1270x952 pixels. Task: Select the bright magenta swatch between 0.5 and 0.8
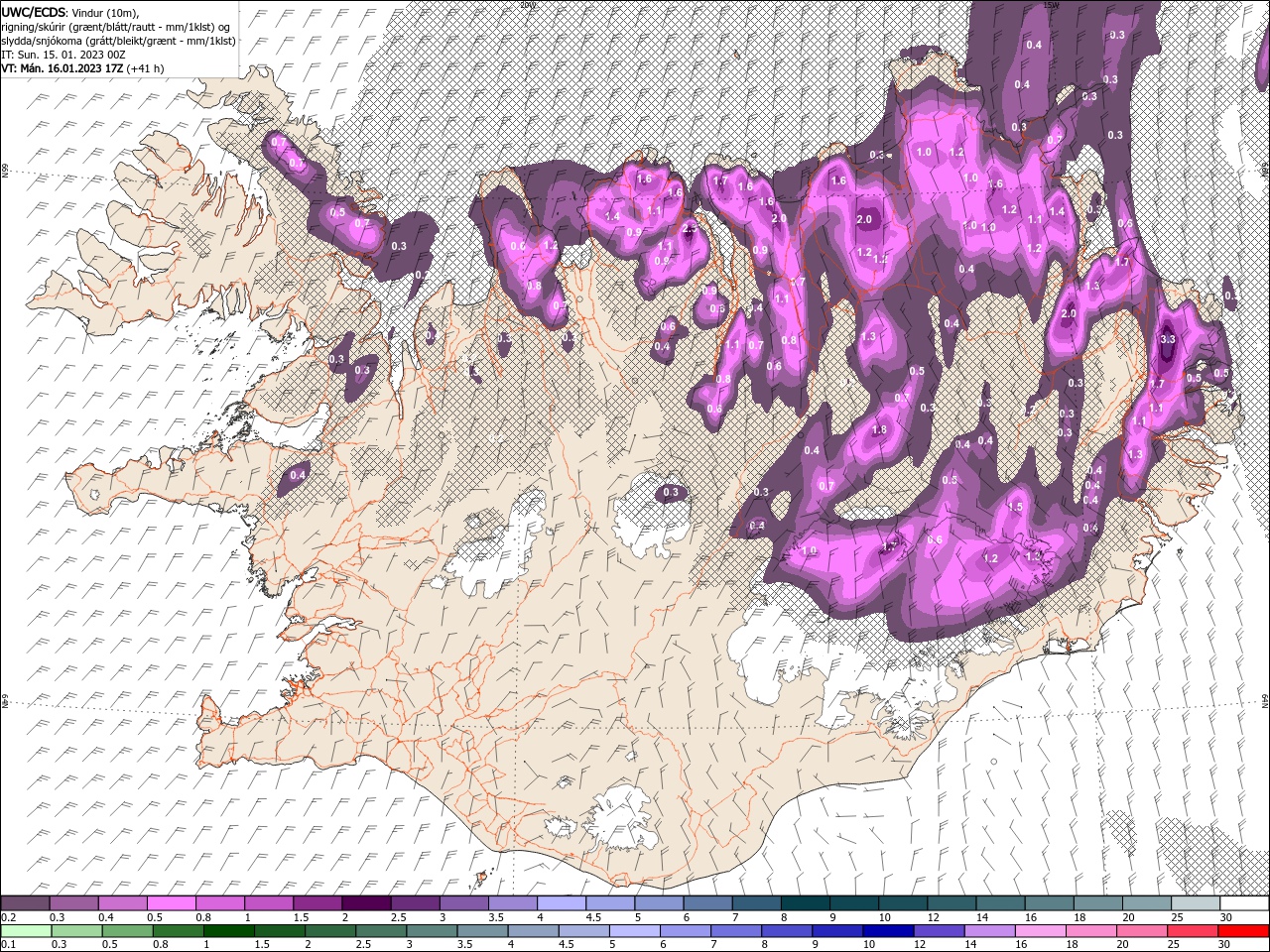171,903
